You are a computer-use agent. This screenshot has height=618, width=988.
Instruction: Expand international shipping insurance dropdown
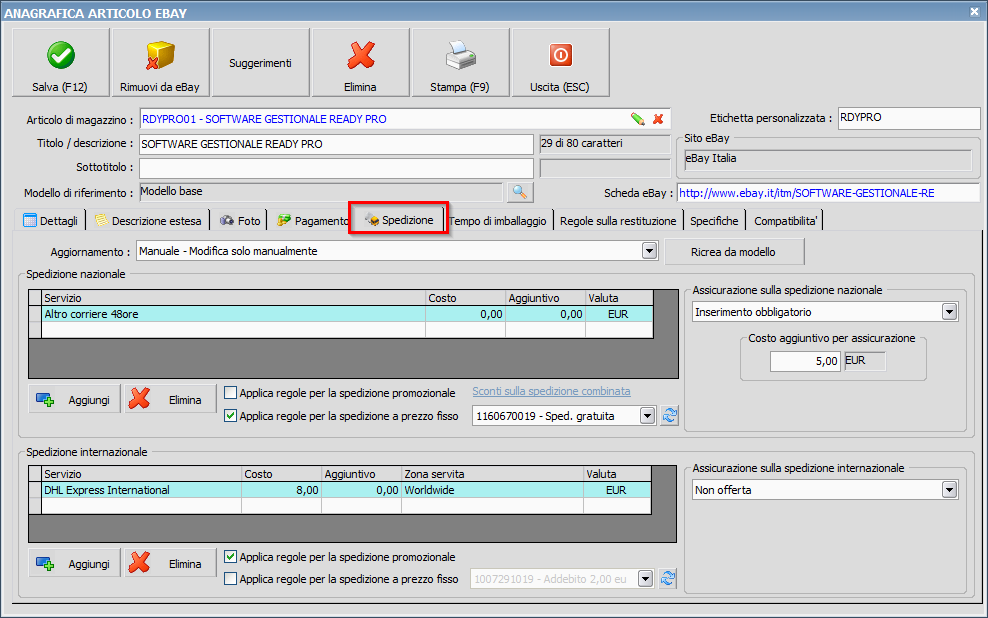click(x=950, y=489)
